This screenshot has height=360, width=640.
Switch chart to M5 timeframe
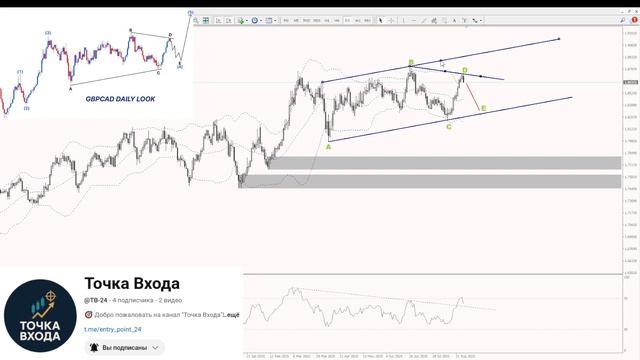pos(296,20)
